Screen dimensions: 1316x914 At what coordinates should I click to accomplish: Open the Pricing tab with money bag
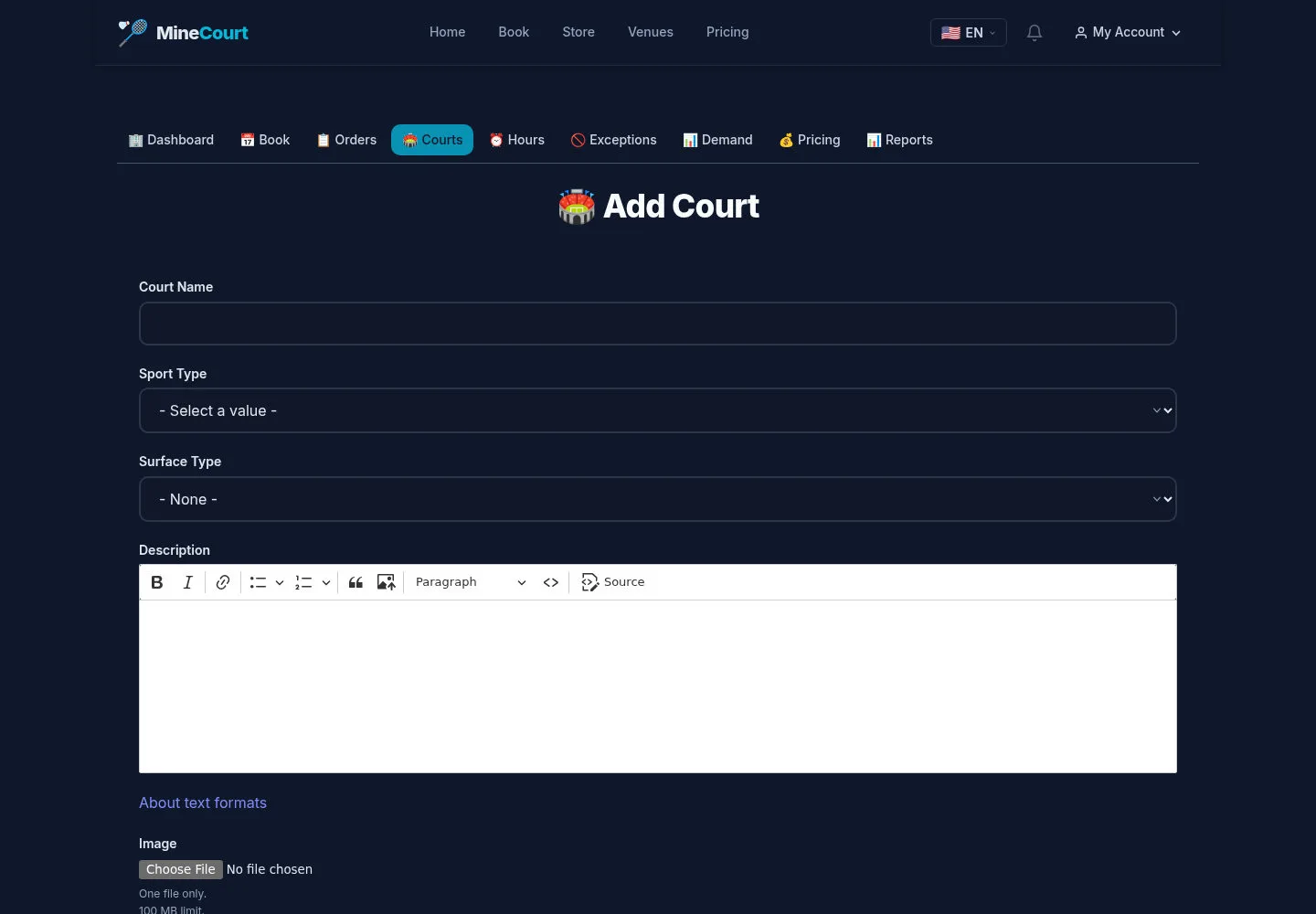click(x=810, y=140)
